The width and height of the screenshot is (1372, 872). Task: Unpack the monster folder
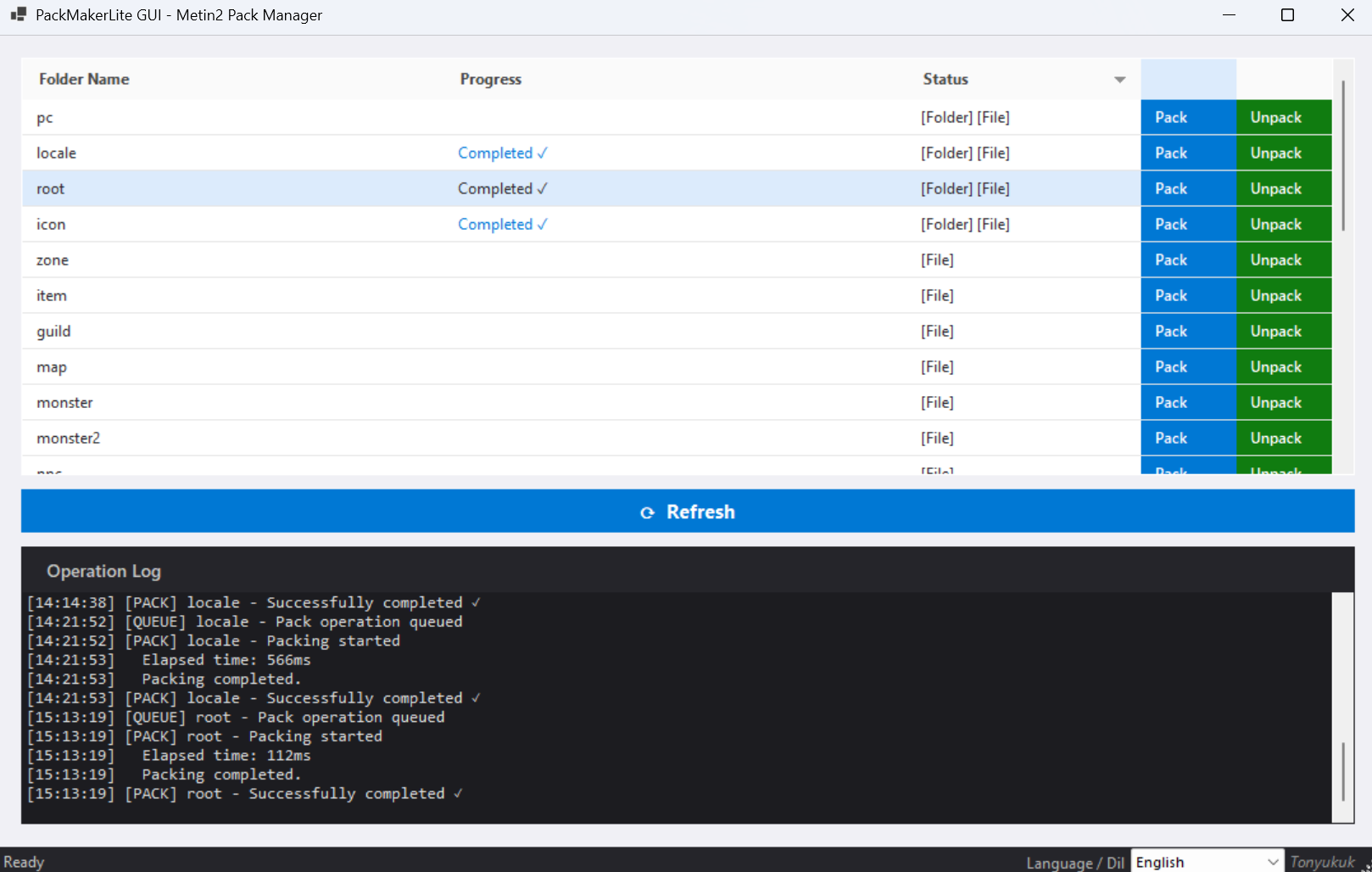1284,403
